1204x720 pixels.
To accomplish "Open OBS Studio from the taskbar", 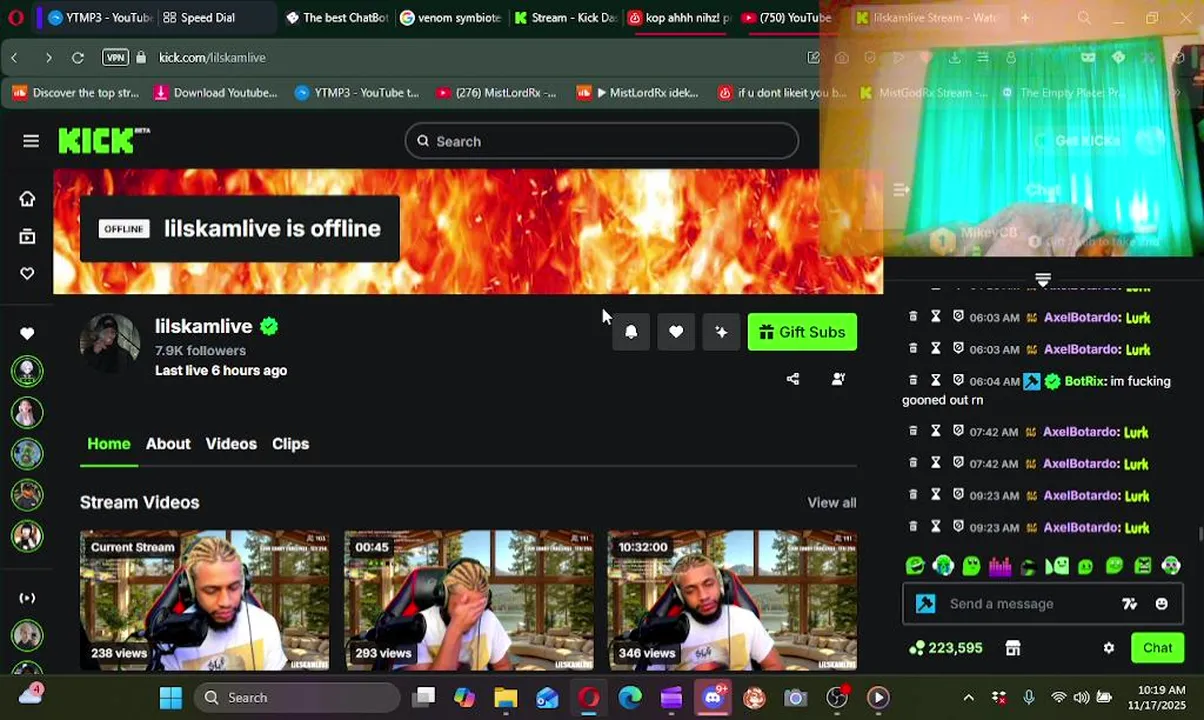I will coord(837,698).
